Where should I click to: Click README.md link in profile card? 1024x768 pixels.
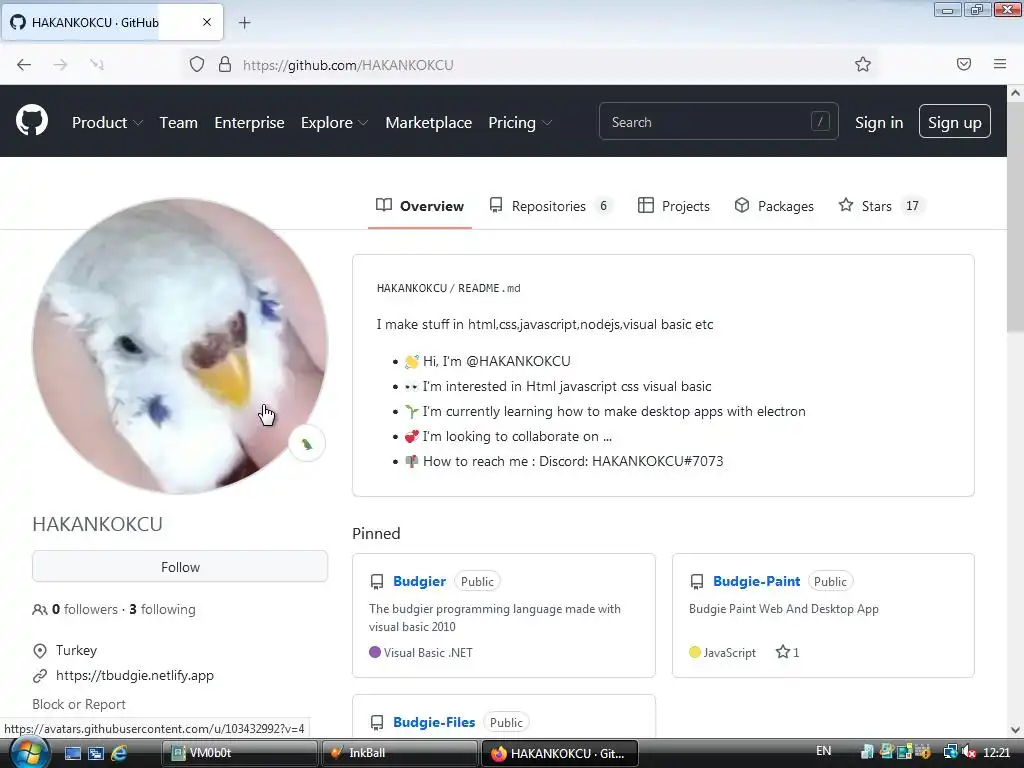click(x=489, y=288)
